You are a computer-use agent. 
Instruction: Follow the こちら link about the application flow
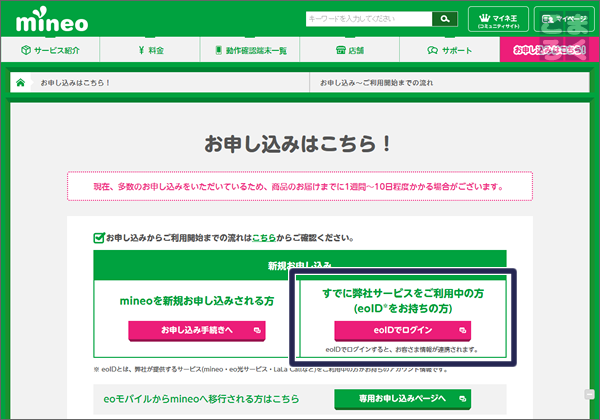click(x=264, y=238)
